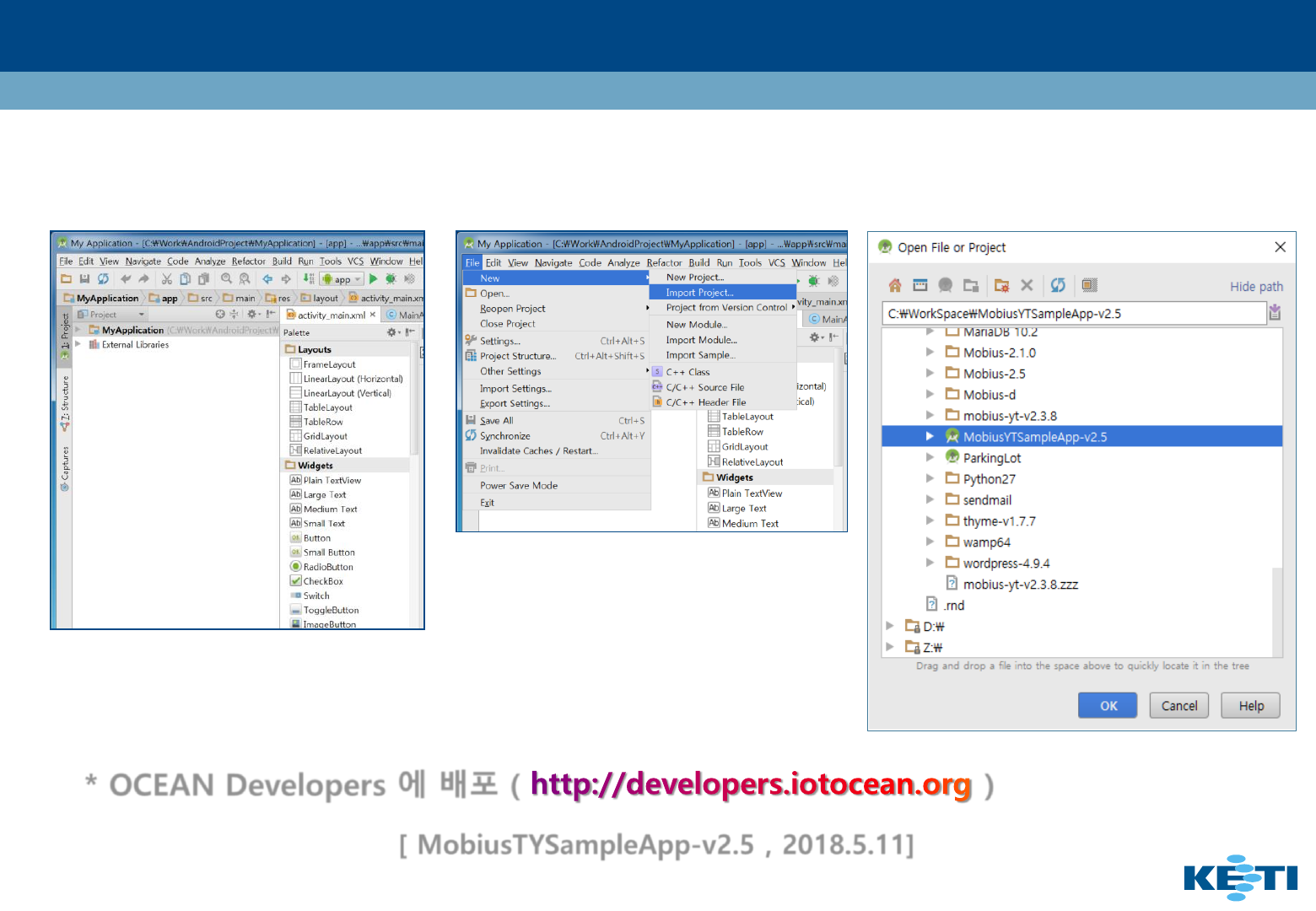Click the Redo arrow icon in the toolbar
Screen dimensions: 1316x911
pos(143,278)
